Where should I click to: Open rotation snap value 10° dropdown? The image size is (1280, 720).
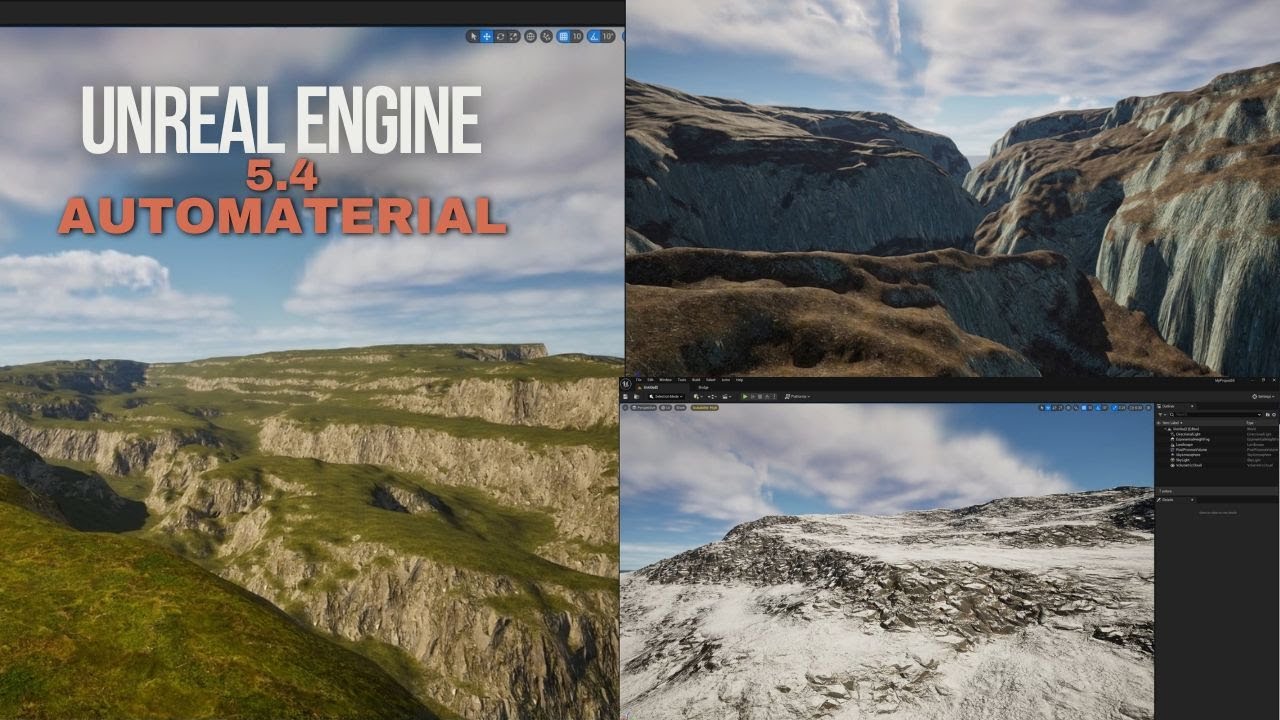pyautogui.click(x=608, y=36)
